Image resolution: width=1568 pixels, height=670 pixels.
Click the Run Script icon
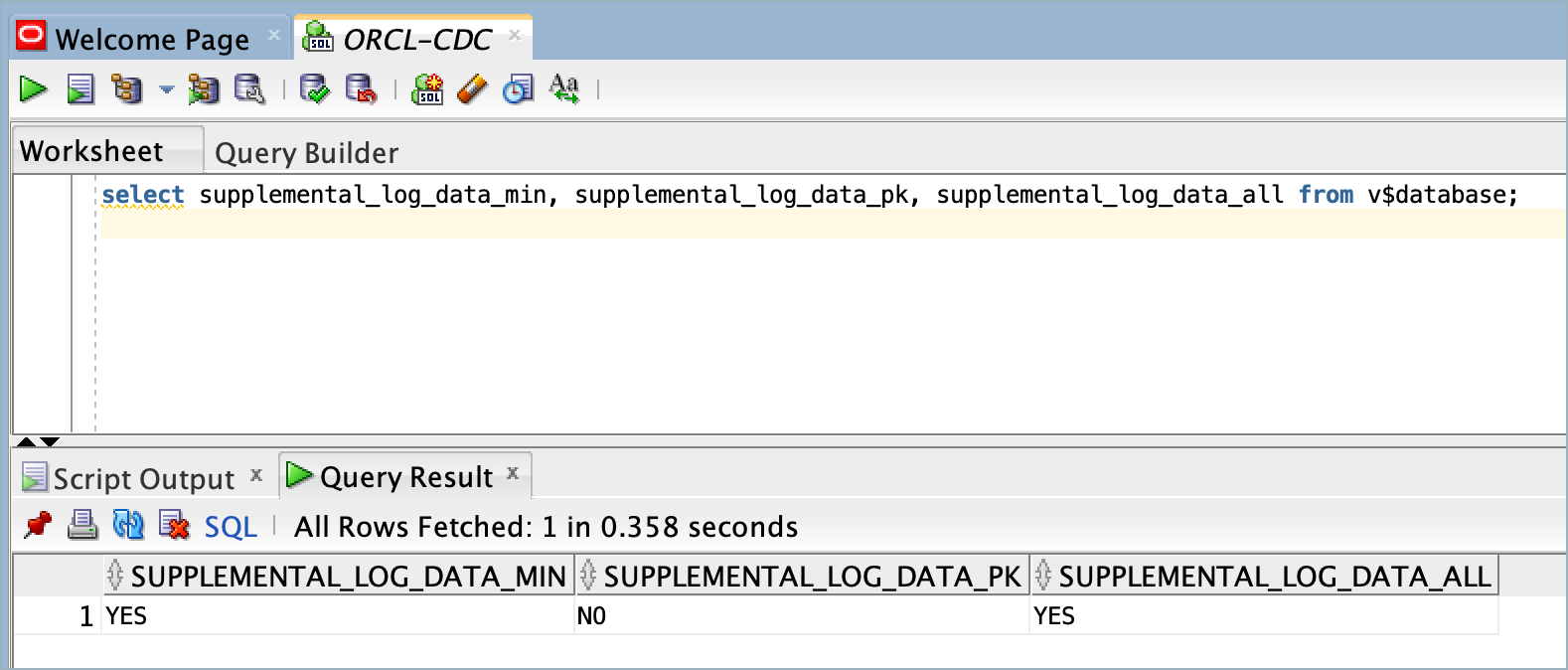(x=80, y=89)
